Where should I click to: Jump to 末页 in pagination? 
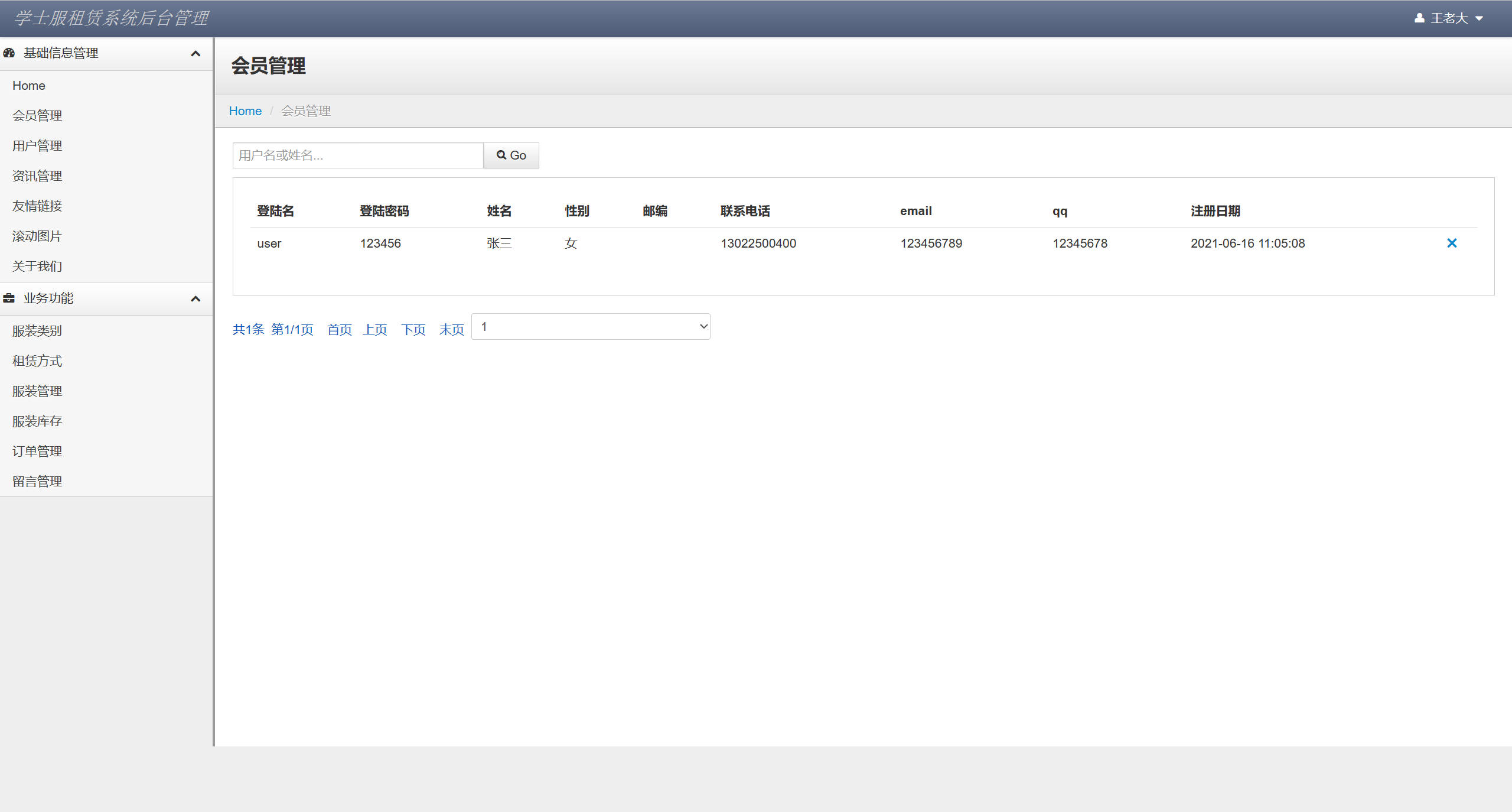(x=451, y=330)
